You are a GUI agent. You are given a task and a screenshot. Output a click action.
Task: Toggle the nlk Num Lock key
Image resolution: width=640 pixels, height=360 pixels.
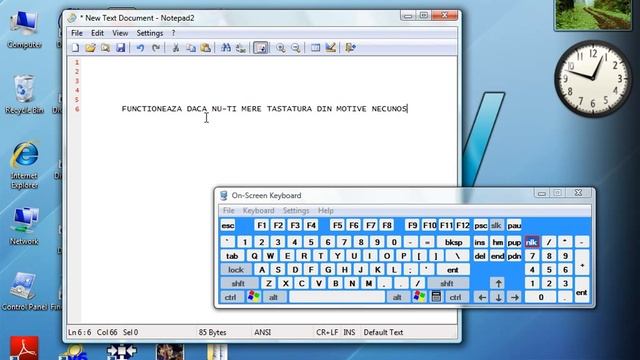(532, 242)
